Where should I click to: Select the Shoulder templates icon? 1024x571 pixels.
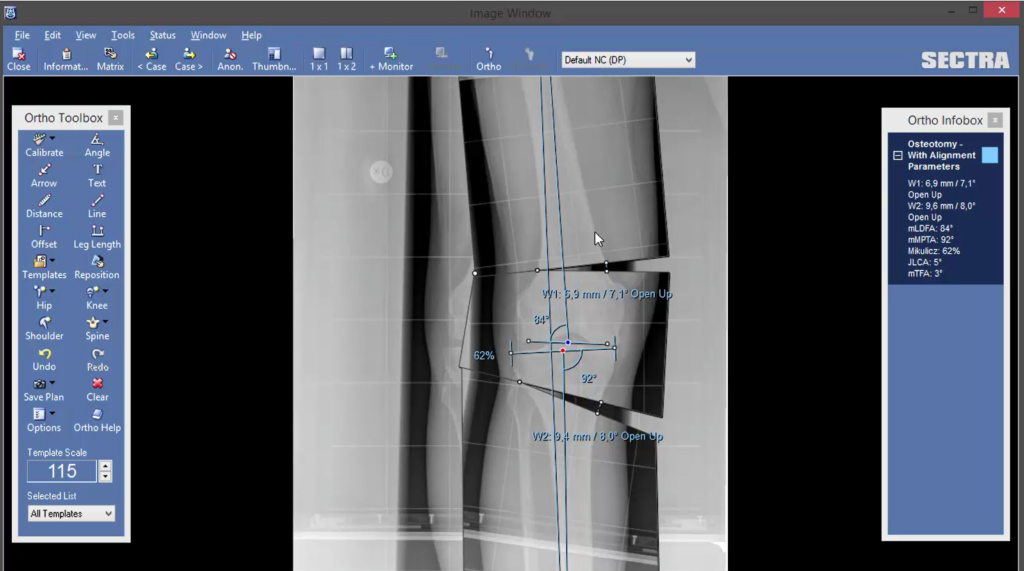pos(44,323)
